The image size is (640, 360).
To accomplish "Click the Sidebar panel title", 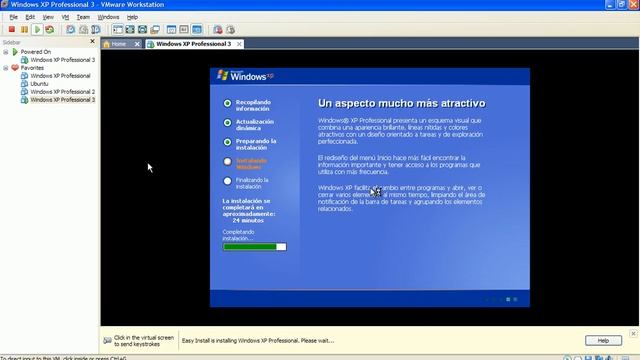I will point(11,42).
